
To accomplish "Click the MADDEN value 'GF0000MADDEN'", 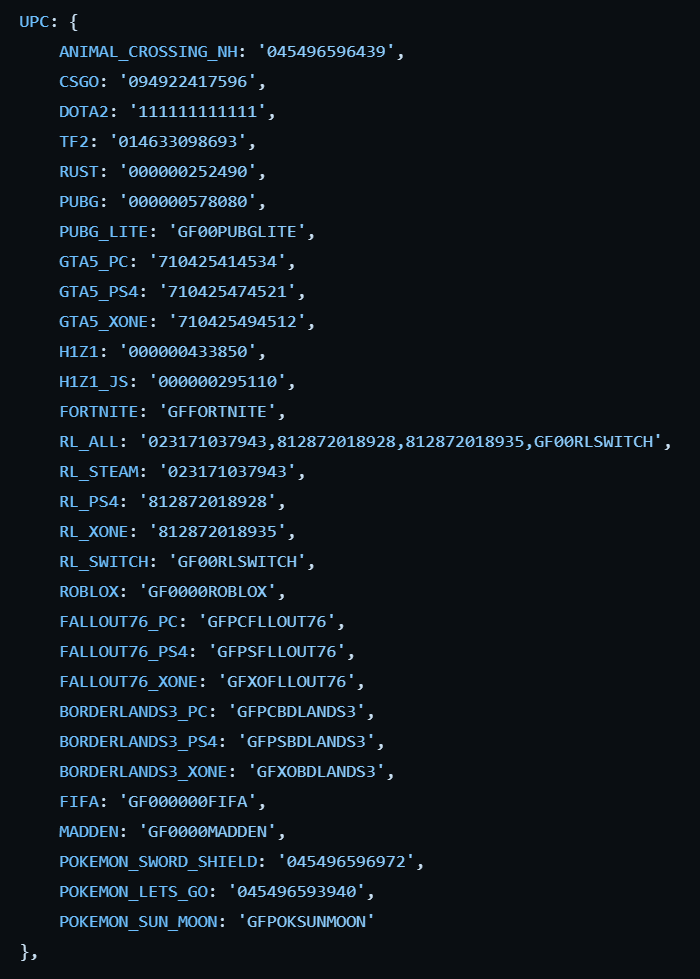I will (x=208, y=831).
